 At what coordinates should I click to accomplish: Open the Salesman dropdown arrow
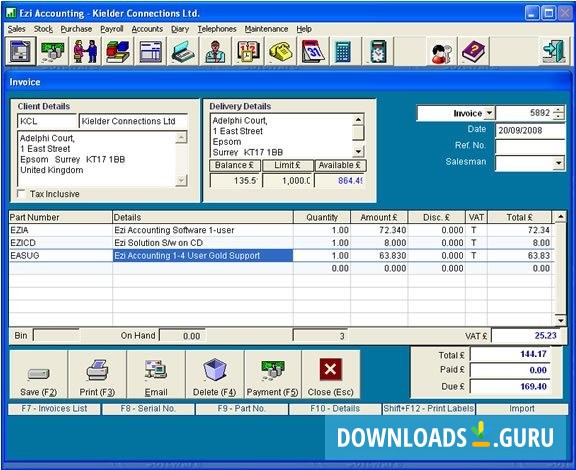coord(559,163)
